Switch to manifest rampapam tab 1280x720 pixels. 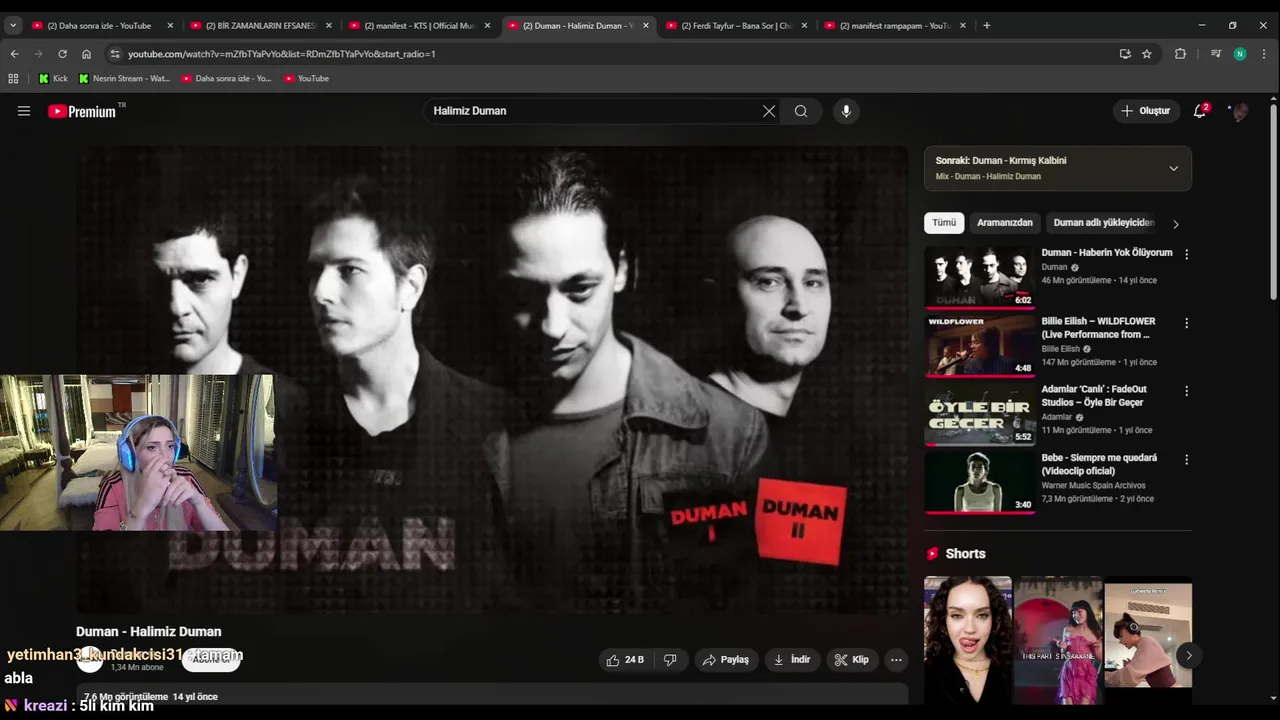click(895, 26)
